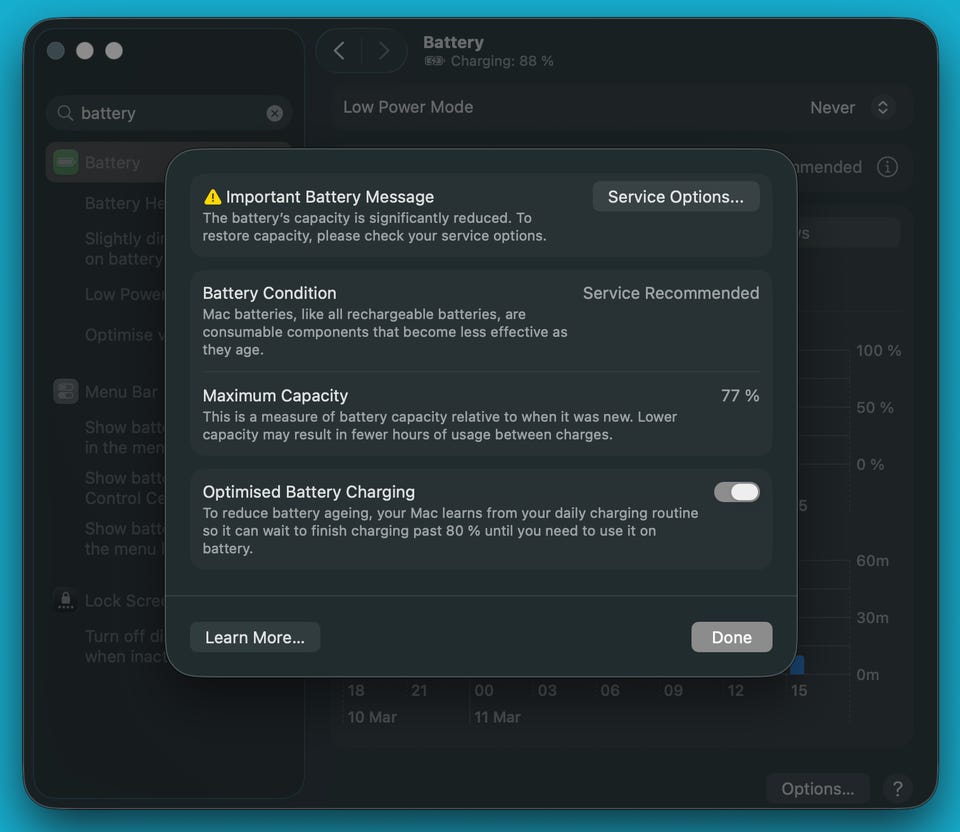This screenshot has height=832, width=960.
Task: Open the battery health info icon
Action: click(887, 167)
